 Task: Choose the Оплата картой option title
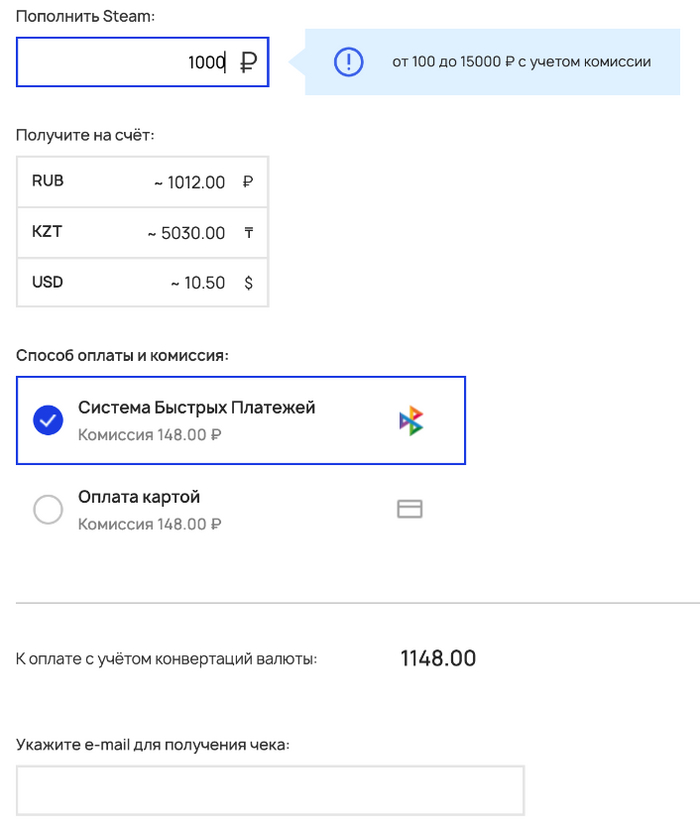click(139, 497)
